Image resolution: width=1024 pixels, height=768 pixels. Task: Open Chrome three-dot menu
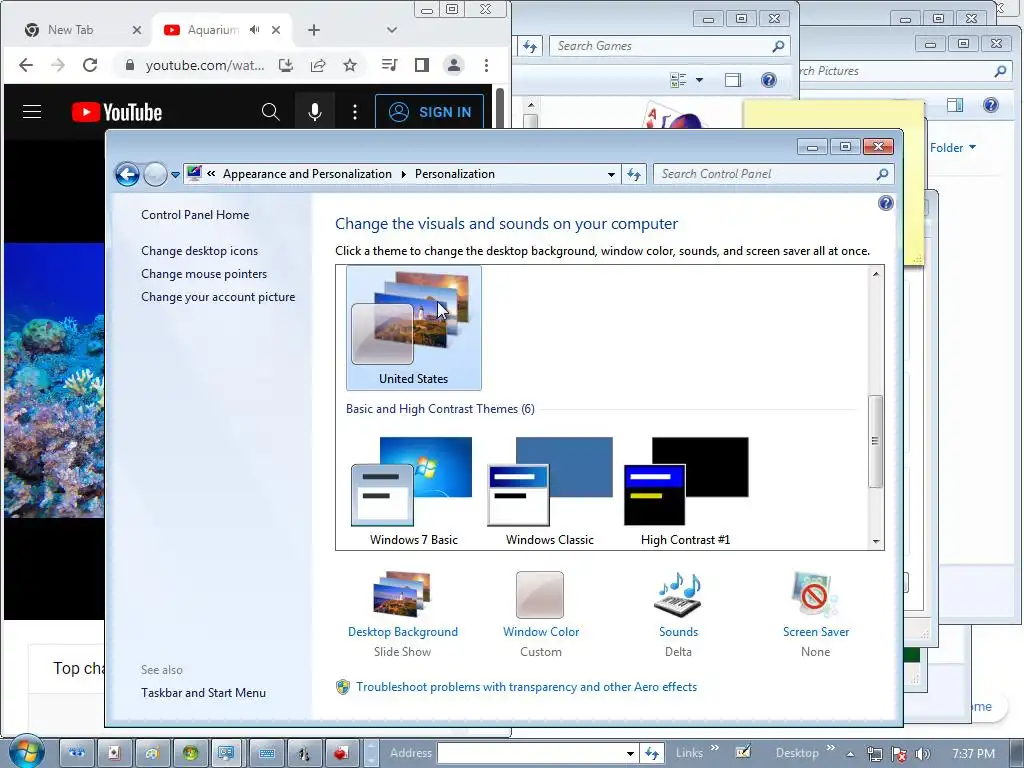pos(486,65)
